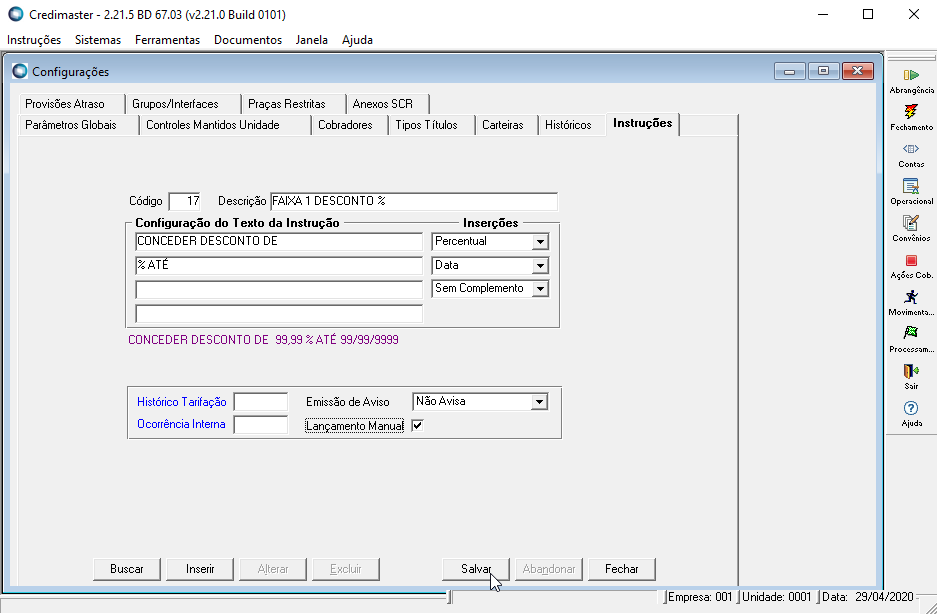The image size is (937, 614).
Task: Click the Excluir button
Action: click(346, 569)
